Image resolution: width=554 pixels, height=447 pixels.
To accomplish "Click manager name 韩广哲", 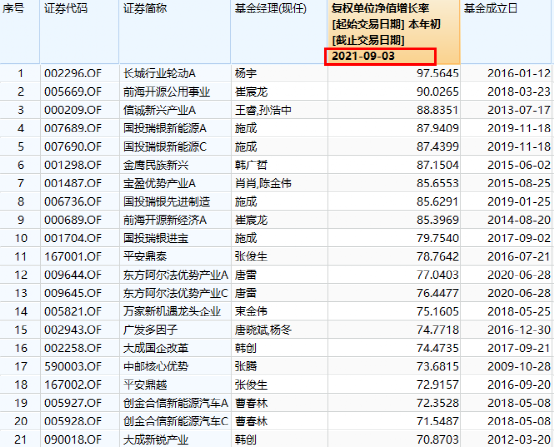I will pyautogui.click(x=251, y=165).
